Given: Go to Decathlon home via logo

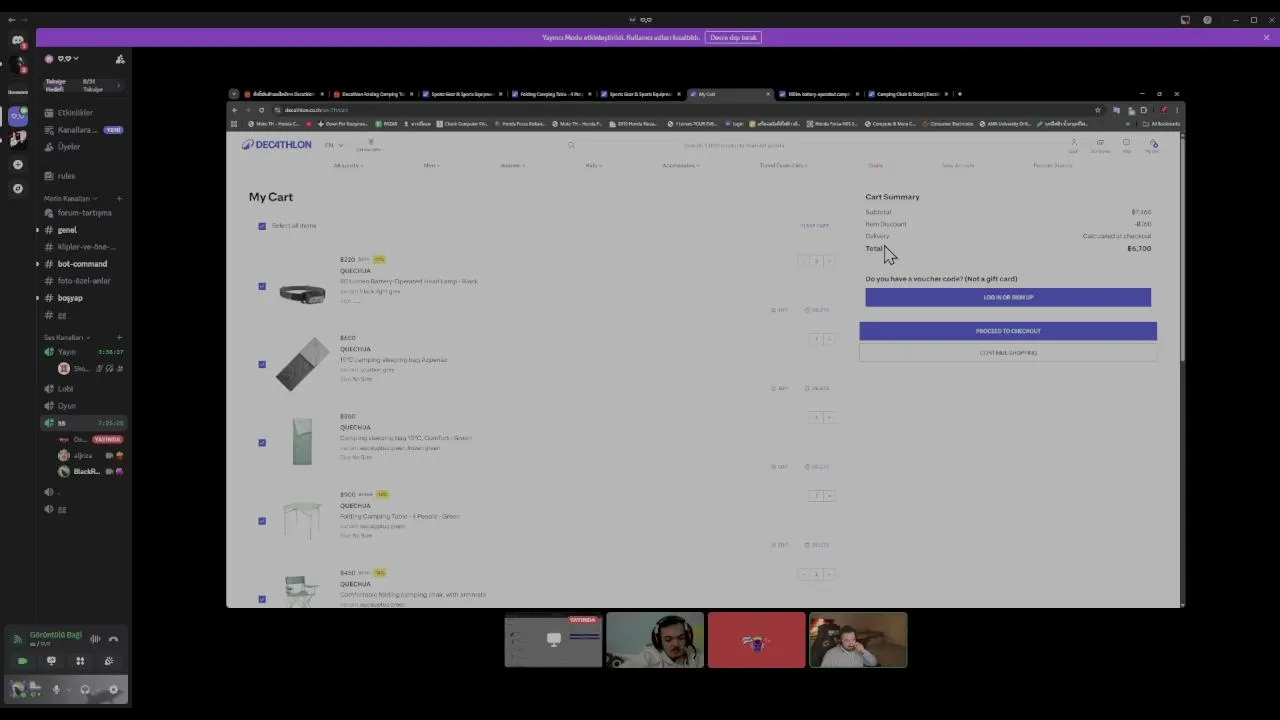Looking at the screenshot, I should [x=276, y=145].
